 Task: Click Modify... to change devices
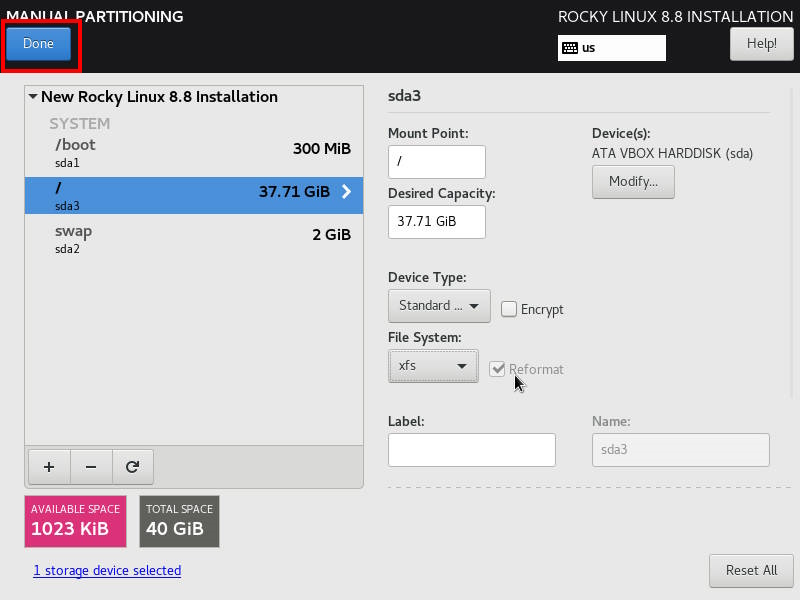633,182
